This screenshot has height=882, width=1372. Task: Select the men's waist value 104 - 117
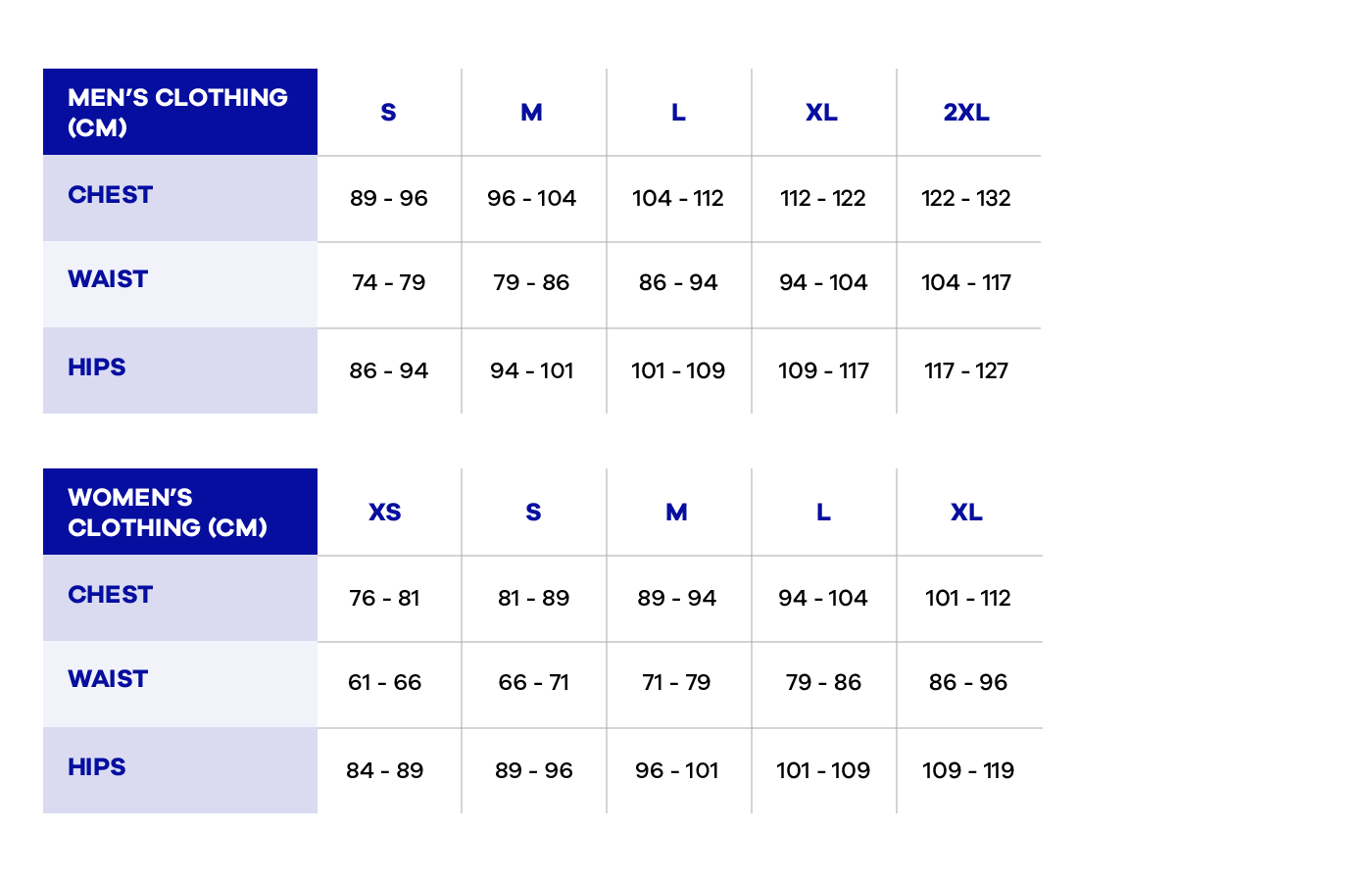click(966, 282)
